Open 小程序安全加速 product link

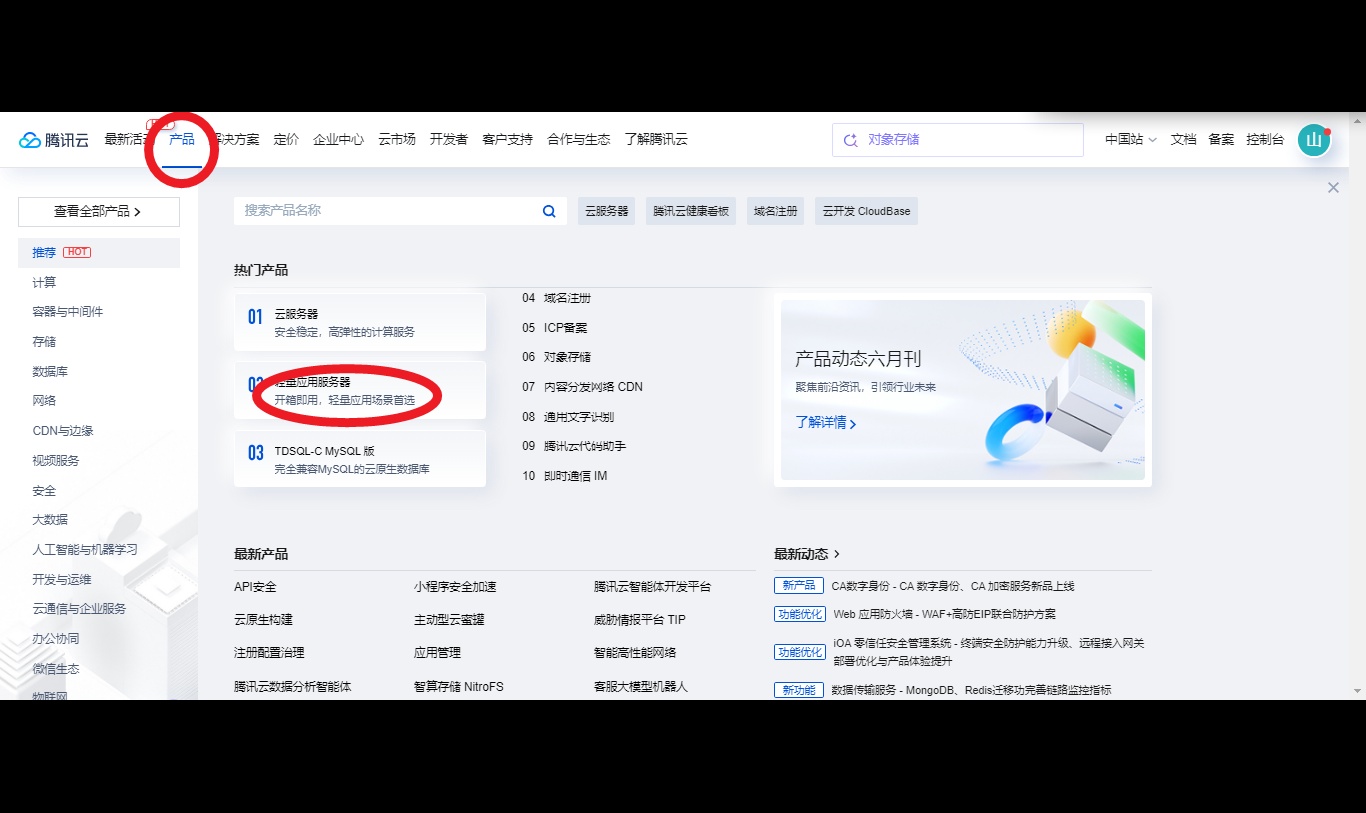455,587
